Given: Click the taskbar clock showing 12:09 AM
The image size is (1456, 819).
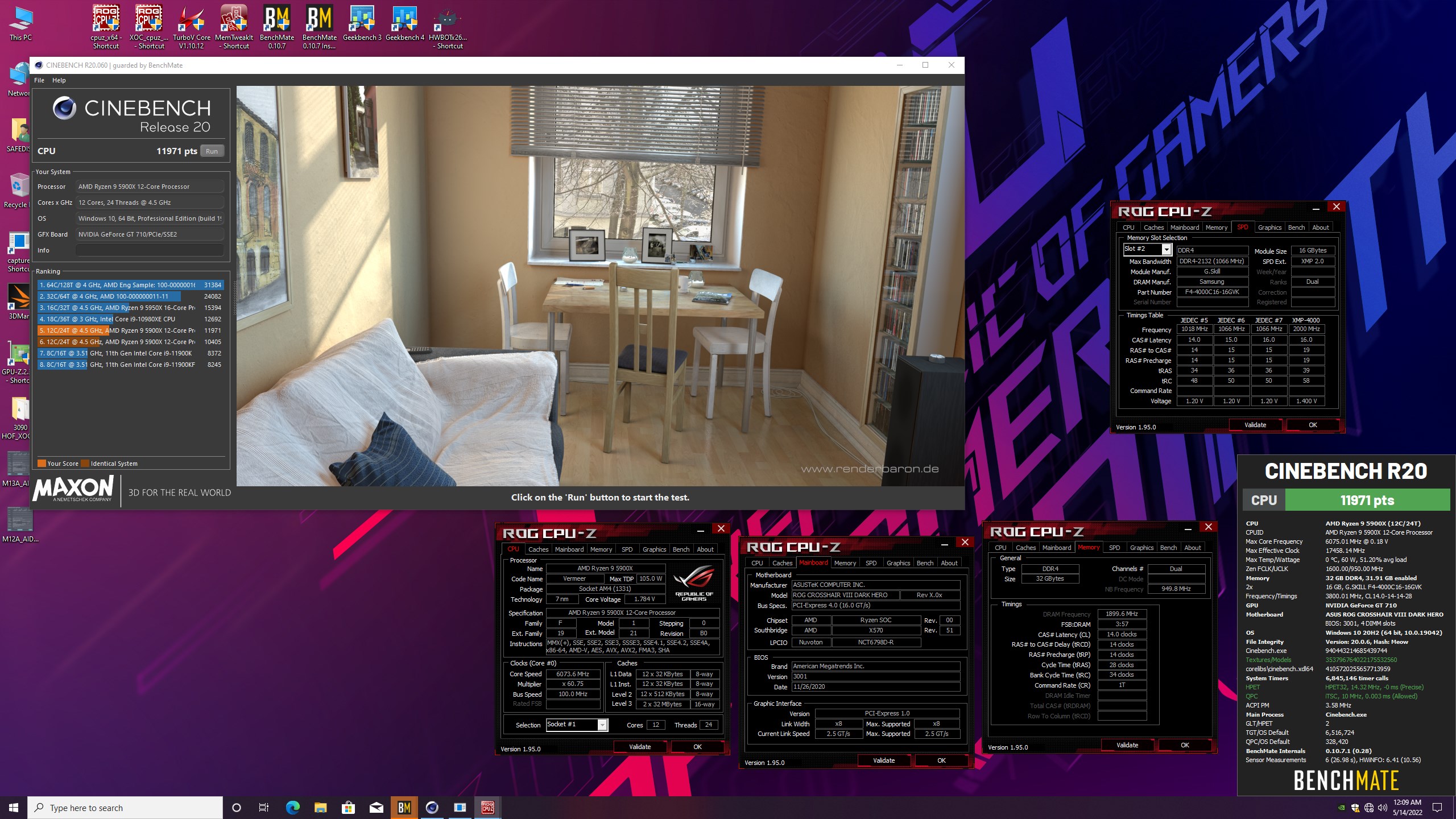Looking at the screenshot, I should pos(1407,808).
